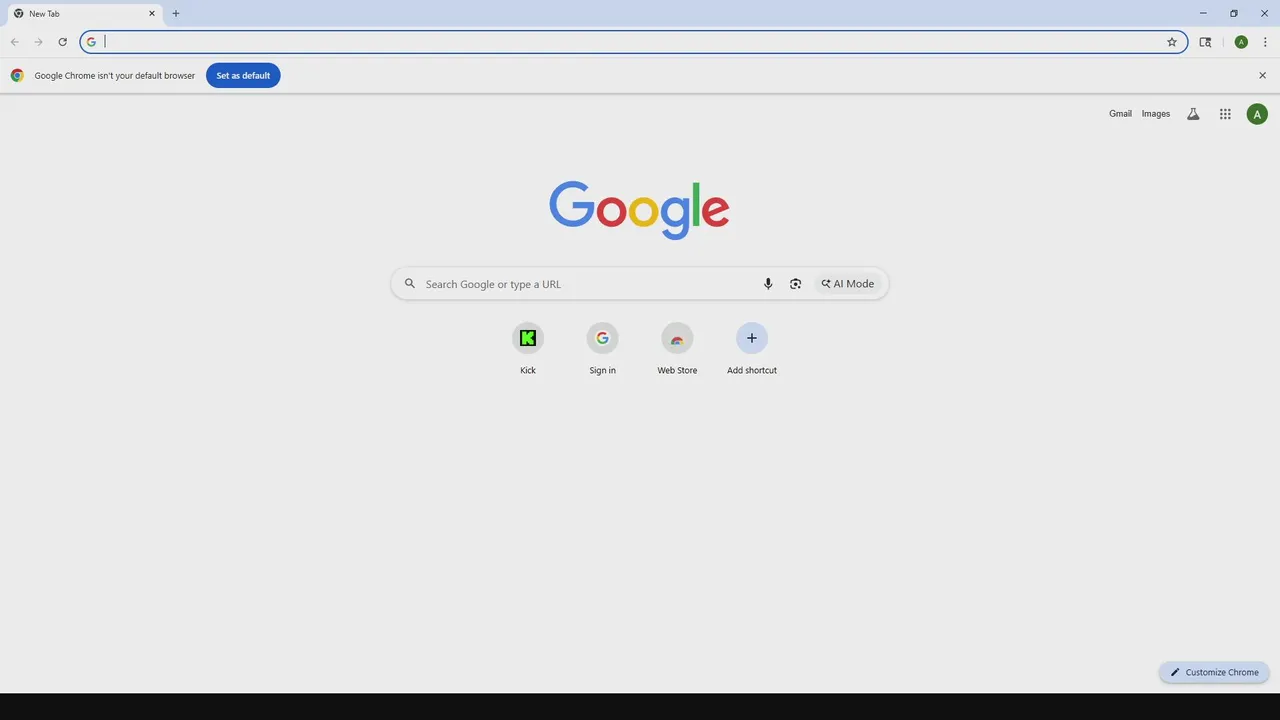1280x720 pixels.
Task: Click the back navigation arrow
Action: point(14,42)
